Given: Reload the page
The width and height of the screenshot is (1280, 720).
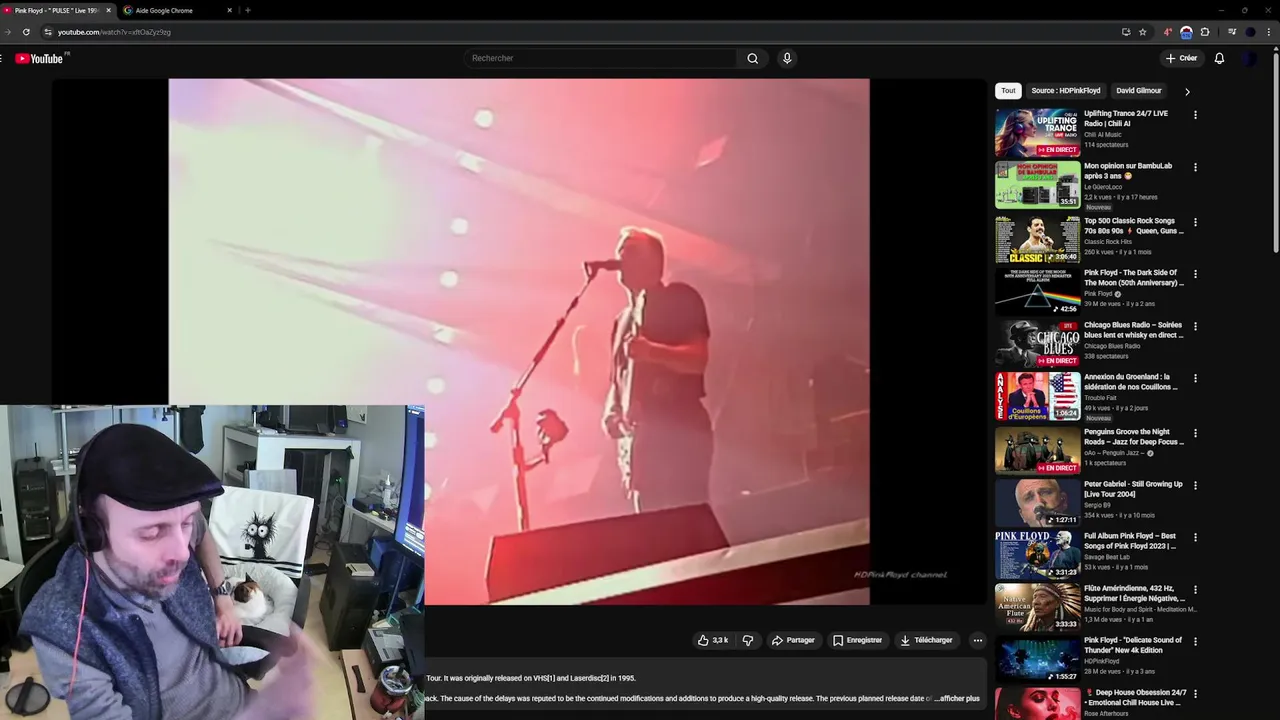Looking at the screenshot, I should coord(26,32).
